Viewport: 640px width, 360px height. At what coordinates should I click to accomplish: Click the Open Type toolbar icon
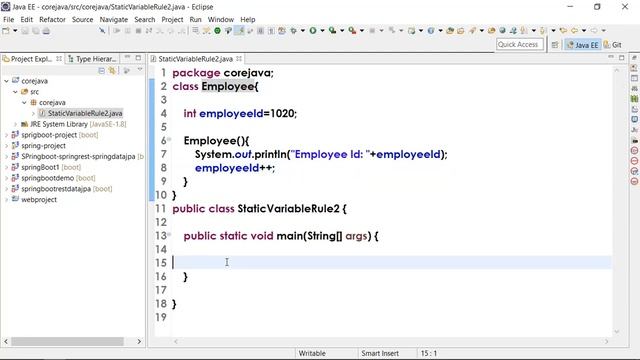tap(450, 31)
